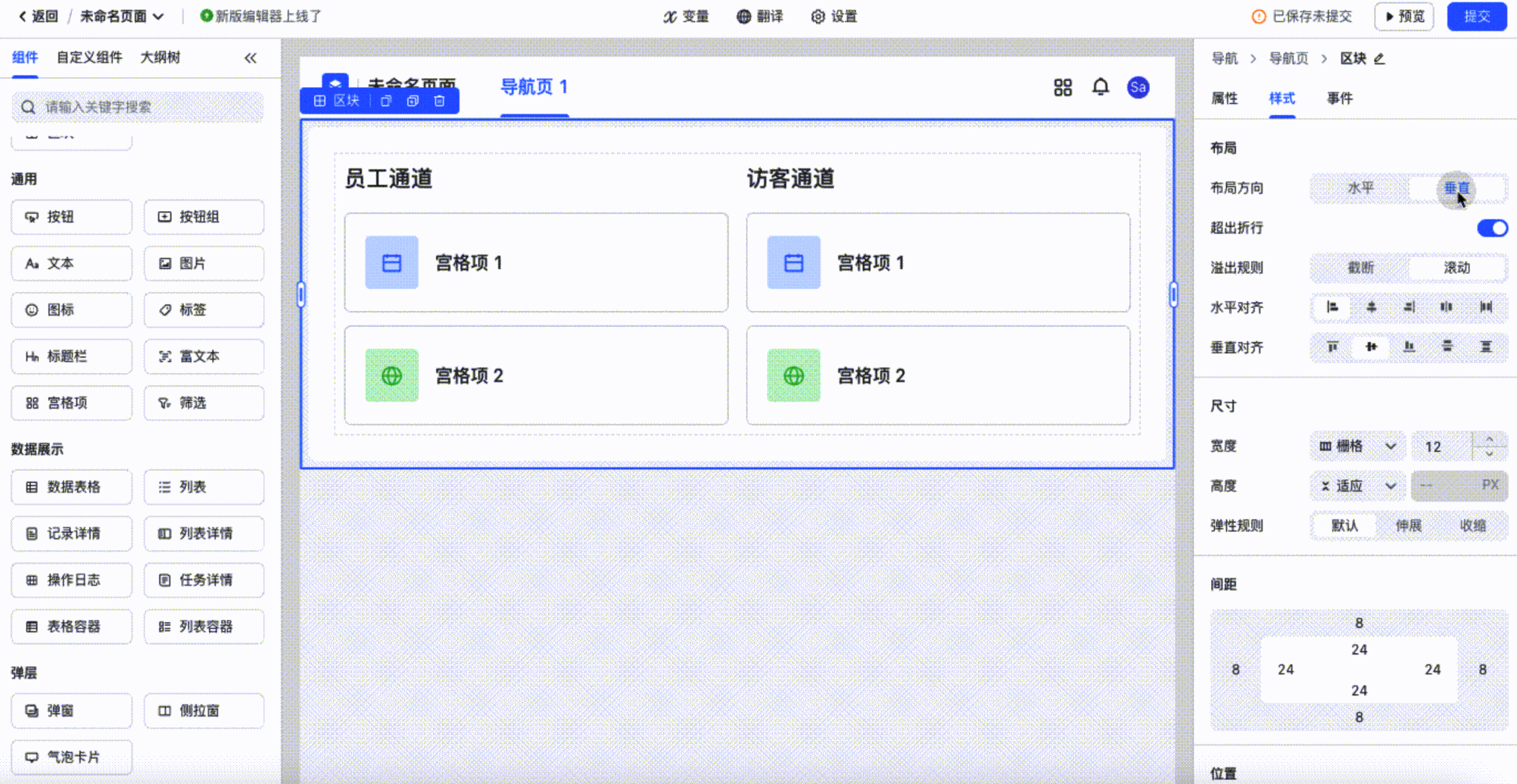This screenshot has width=1517, height=784.
Task: Click green globe icon of 访客通道 宫格项 2
Action: pos(793,375)
